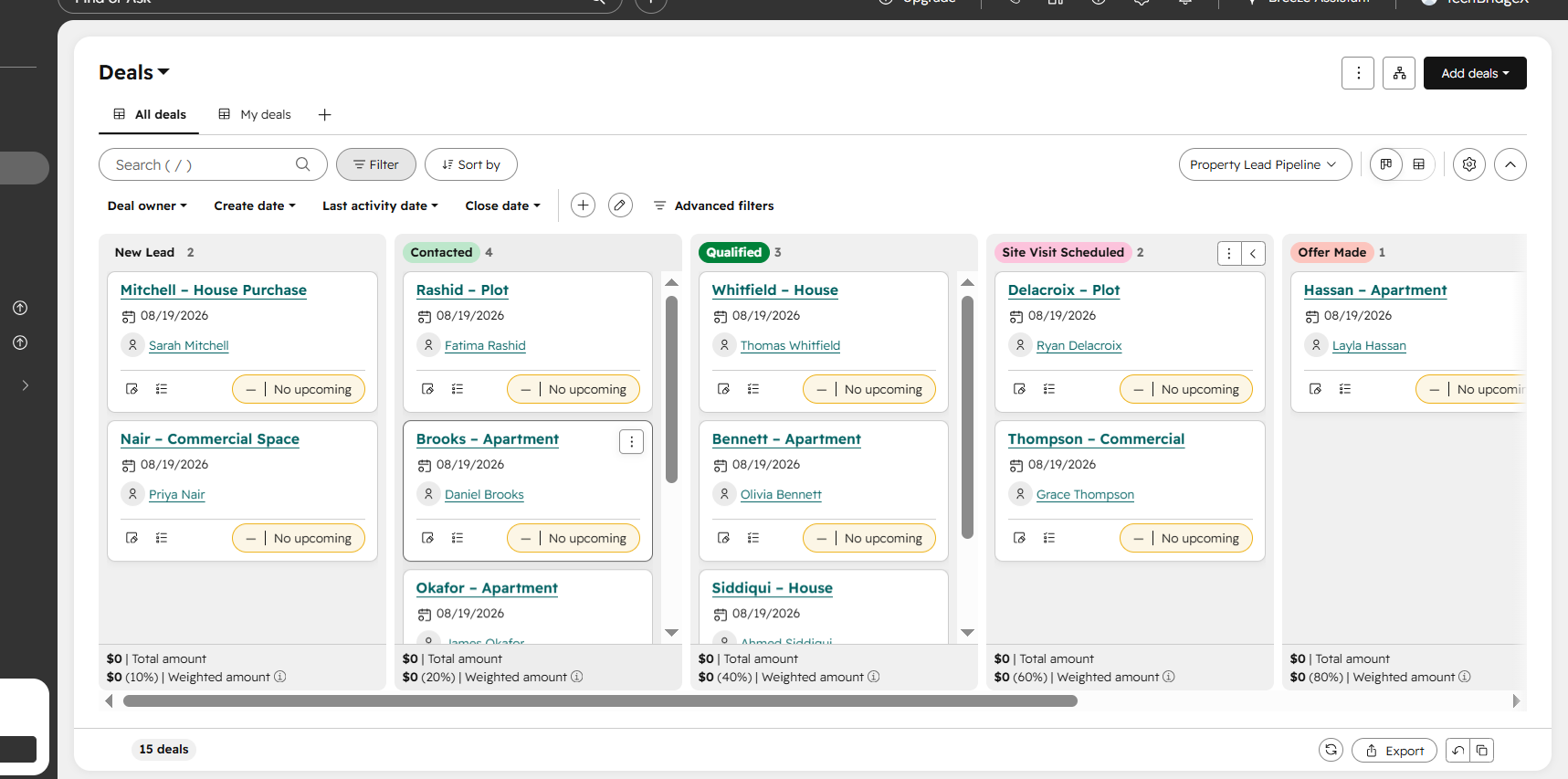Viewport: 1568px width, 779px height.
Task: Open the Property Lead Pipeline selector
Action: (1265, 164)
